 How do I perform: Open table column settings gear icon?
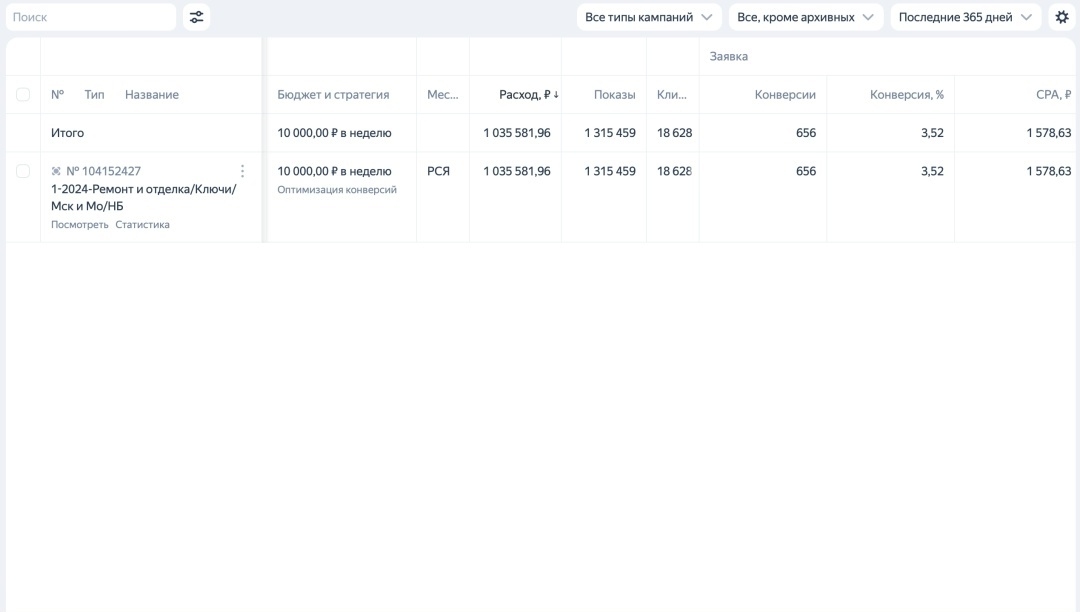(1062, 17)
